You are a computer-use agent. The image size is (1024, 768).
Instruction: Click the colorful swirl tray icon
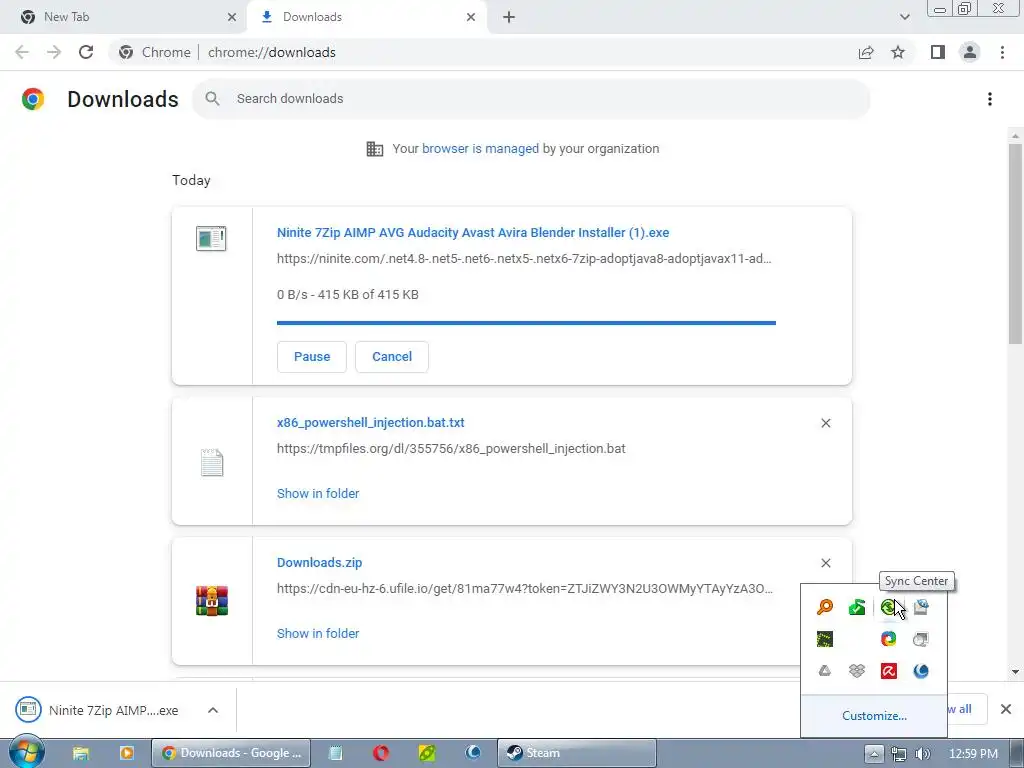tap(888, 639)
